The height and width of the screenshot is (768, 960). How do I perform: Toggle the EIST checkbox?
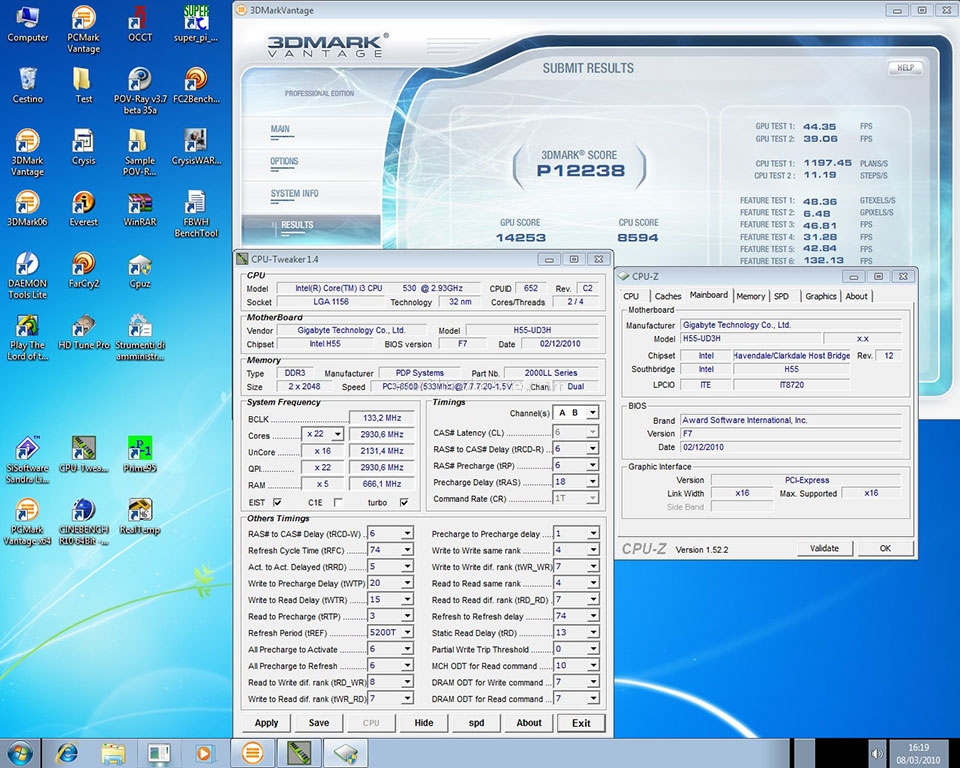point(277,502)
